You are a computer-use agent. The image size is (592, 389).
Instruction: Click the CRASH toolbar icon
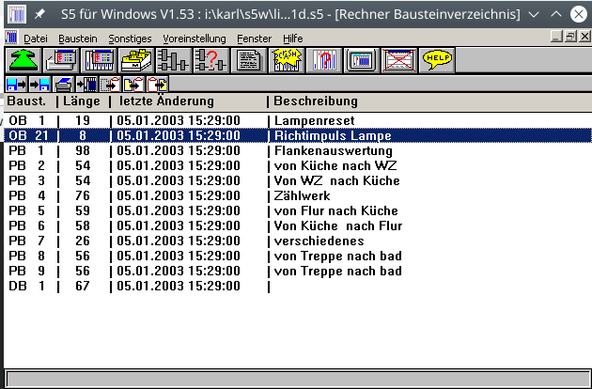tap(287, 60)
